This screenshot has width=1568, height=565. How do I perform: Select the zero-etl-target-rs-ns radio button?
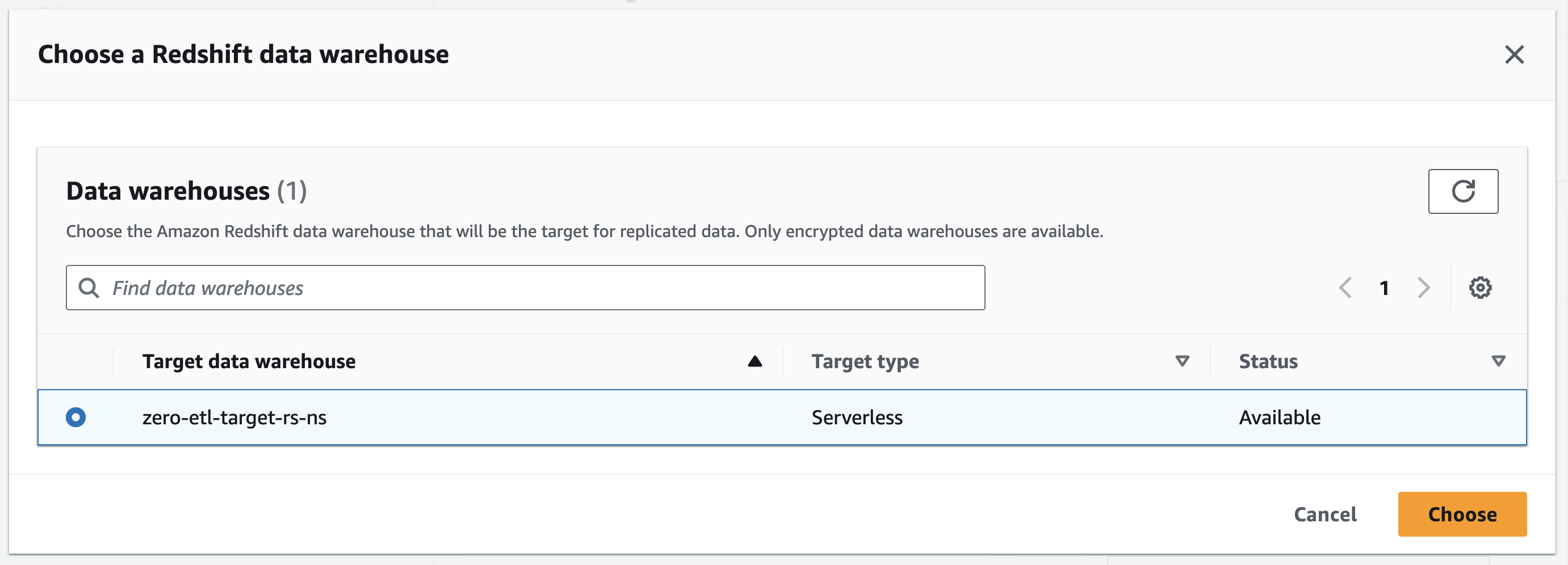click(76, 417)
